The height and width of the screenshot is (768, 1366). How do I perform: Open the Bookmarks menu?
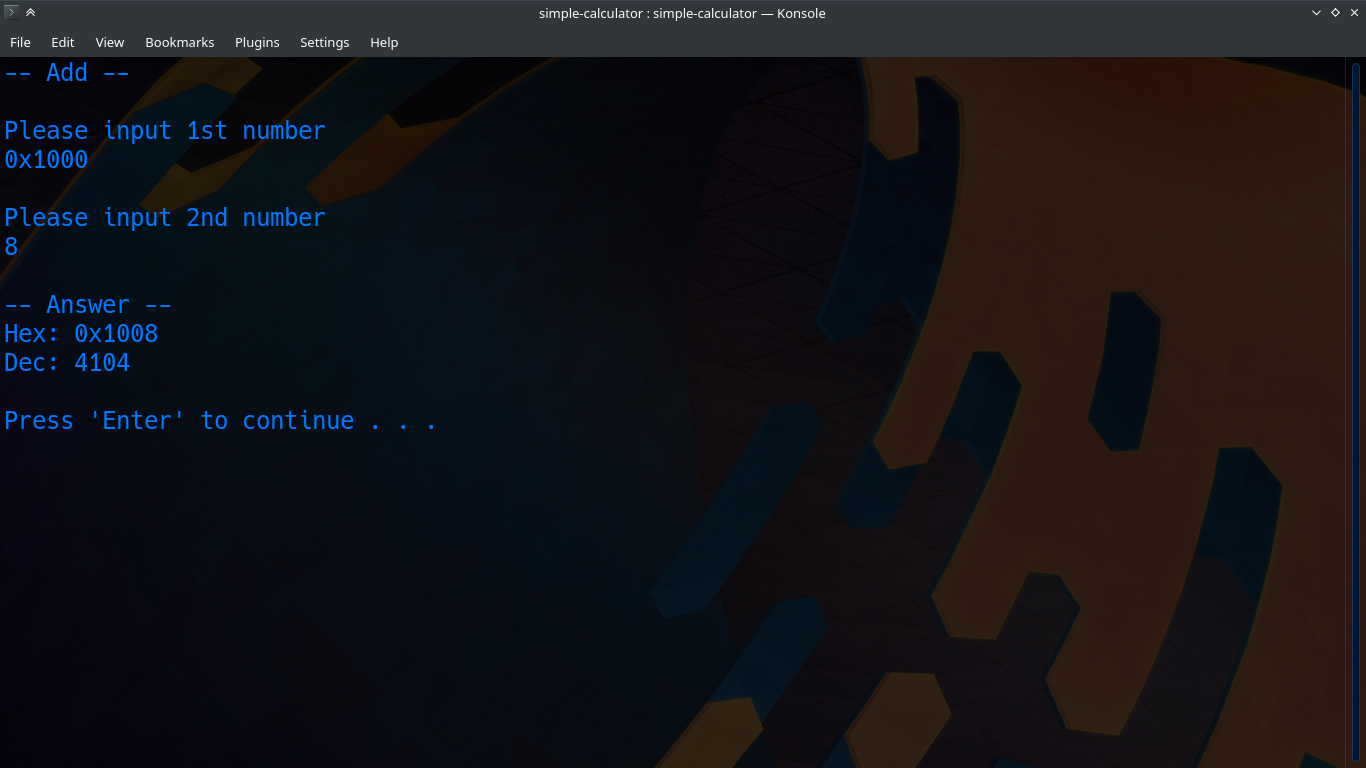click(x=180, y=42)
